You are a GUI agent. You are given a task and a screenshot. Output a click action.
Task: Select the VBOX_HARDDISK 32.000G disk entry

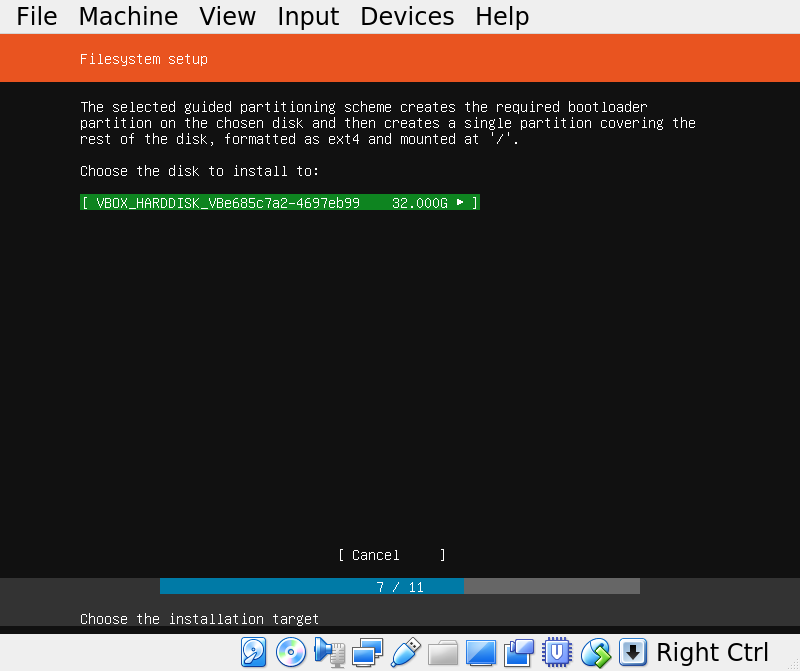click(280, 203)
